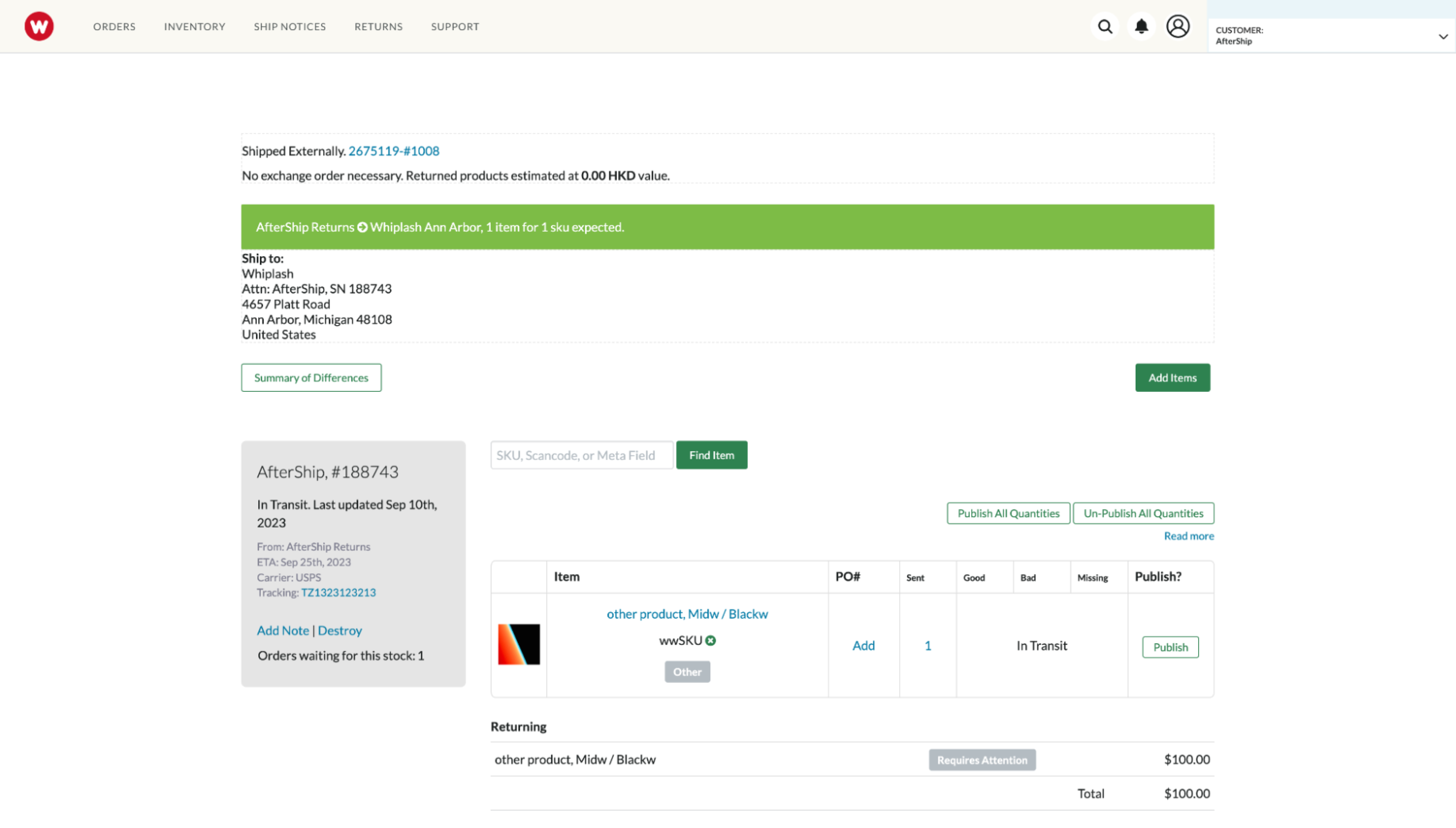Click the Publish button for the item
Image resolution: width=1456 pixels, height=828 pixels.
tap(1170, 647)
